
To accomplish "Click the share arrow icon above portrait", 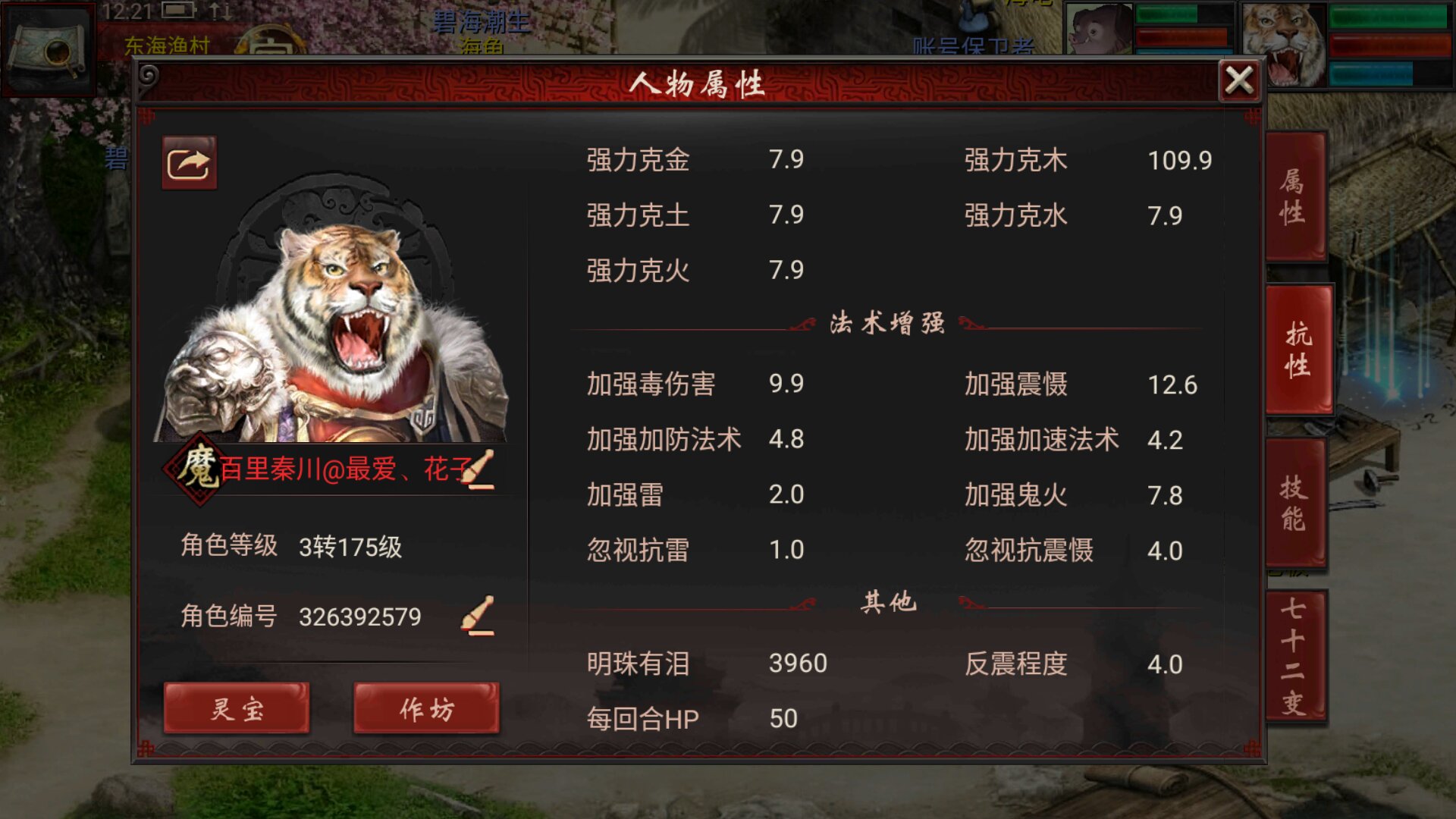I will (x=189, y=163).
